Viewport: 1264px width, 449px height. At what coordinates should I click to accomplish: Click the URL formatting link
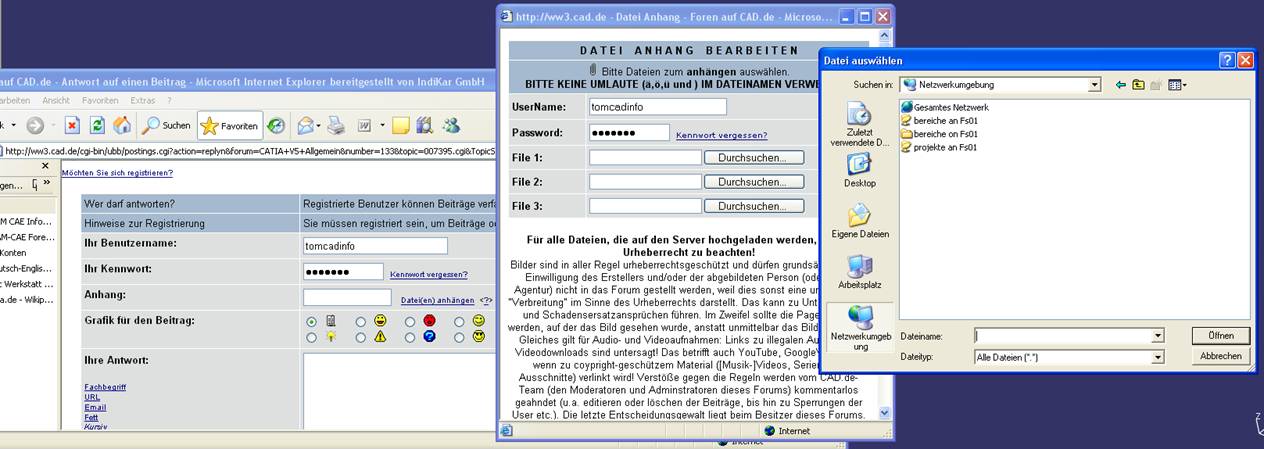pos(92,397)
